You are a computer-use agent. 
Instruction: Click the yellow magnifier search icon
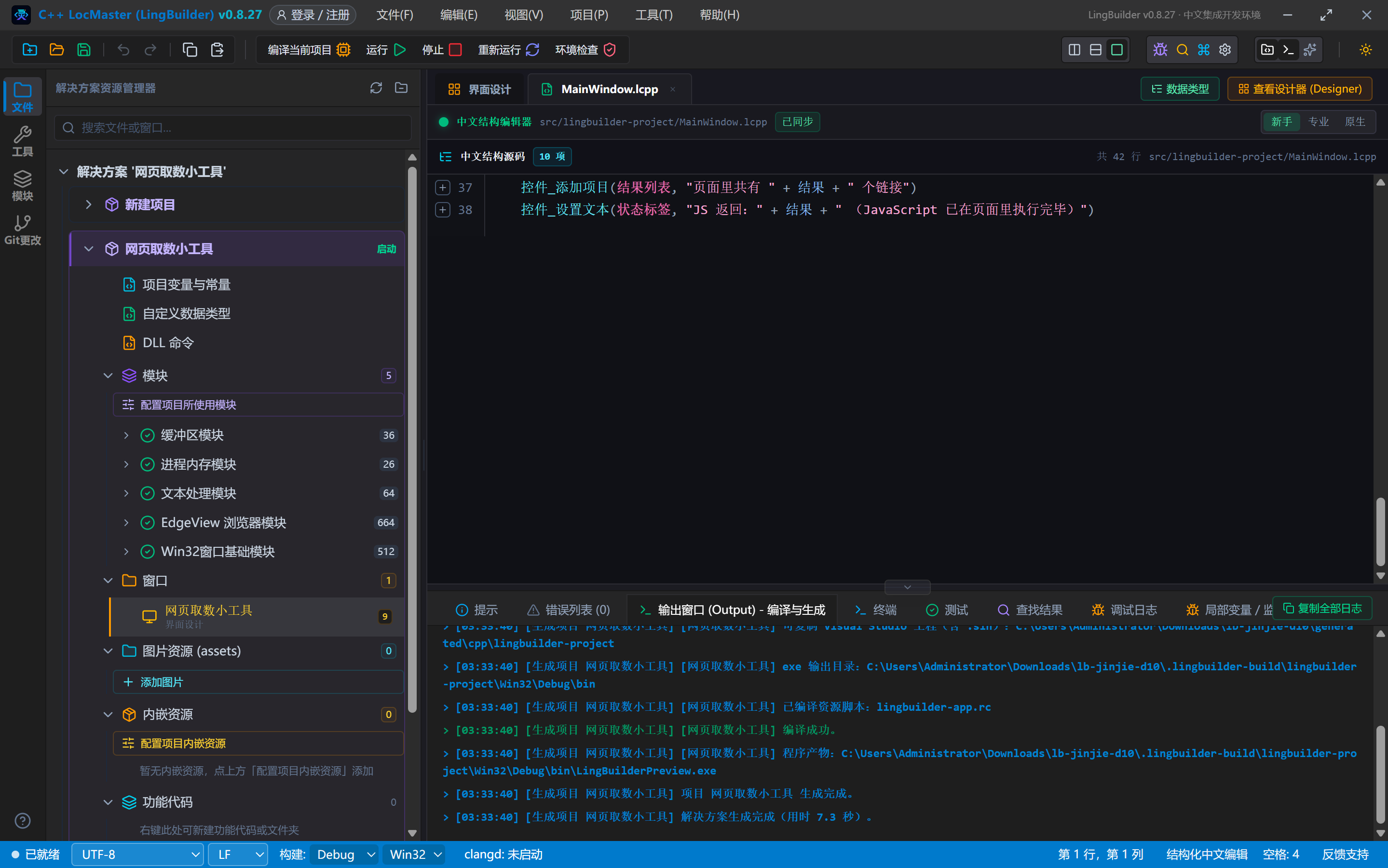(1182, 50)
